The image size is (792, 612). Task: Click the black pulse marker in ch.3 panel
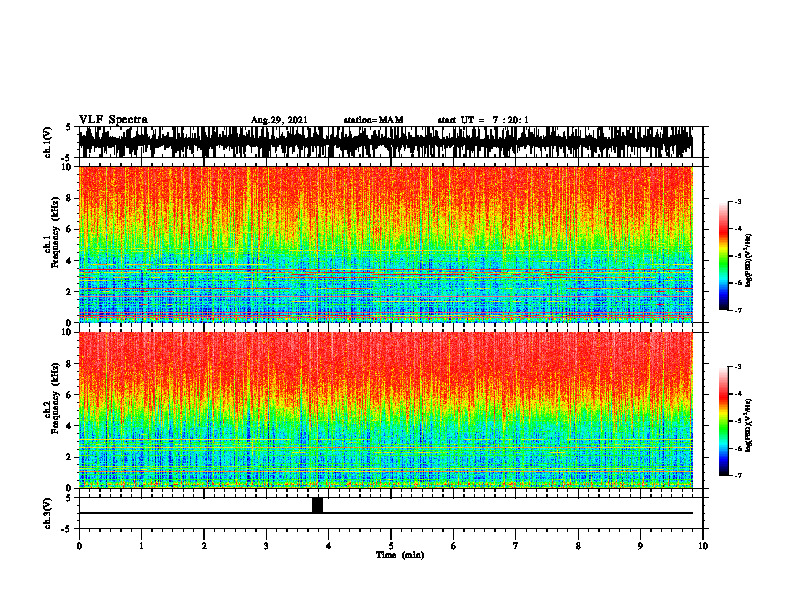coord(317,505)
